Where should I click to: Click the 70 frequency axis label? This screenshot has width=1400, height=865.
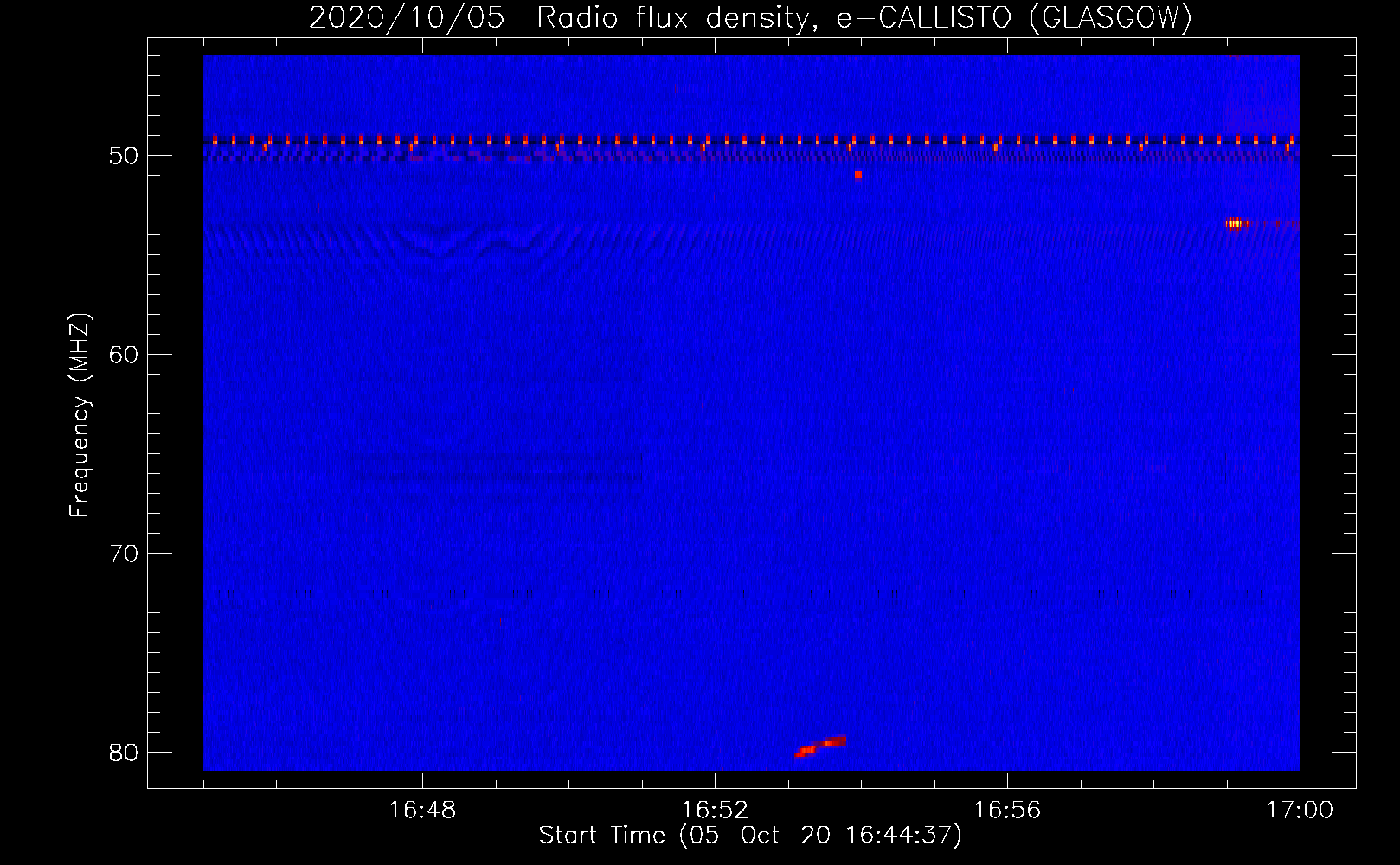tap(125, 554)
